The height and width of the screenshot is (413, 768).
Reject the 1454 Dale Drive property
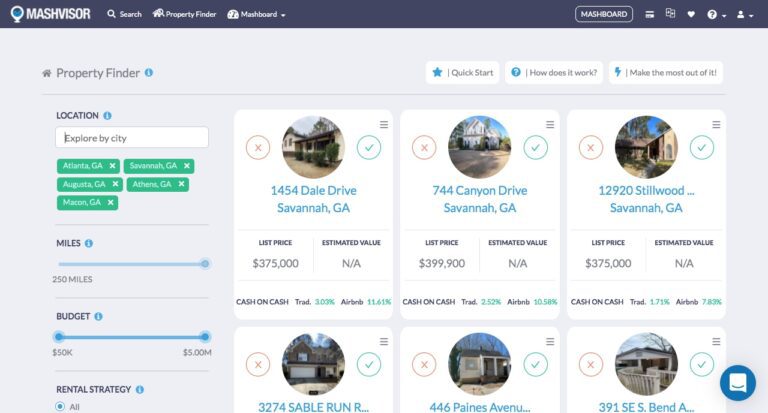click(x=258, y=147)
